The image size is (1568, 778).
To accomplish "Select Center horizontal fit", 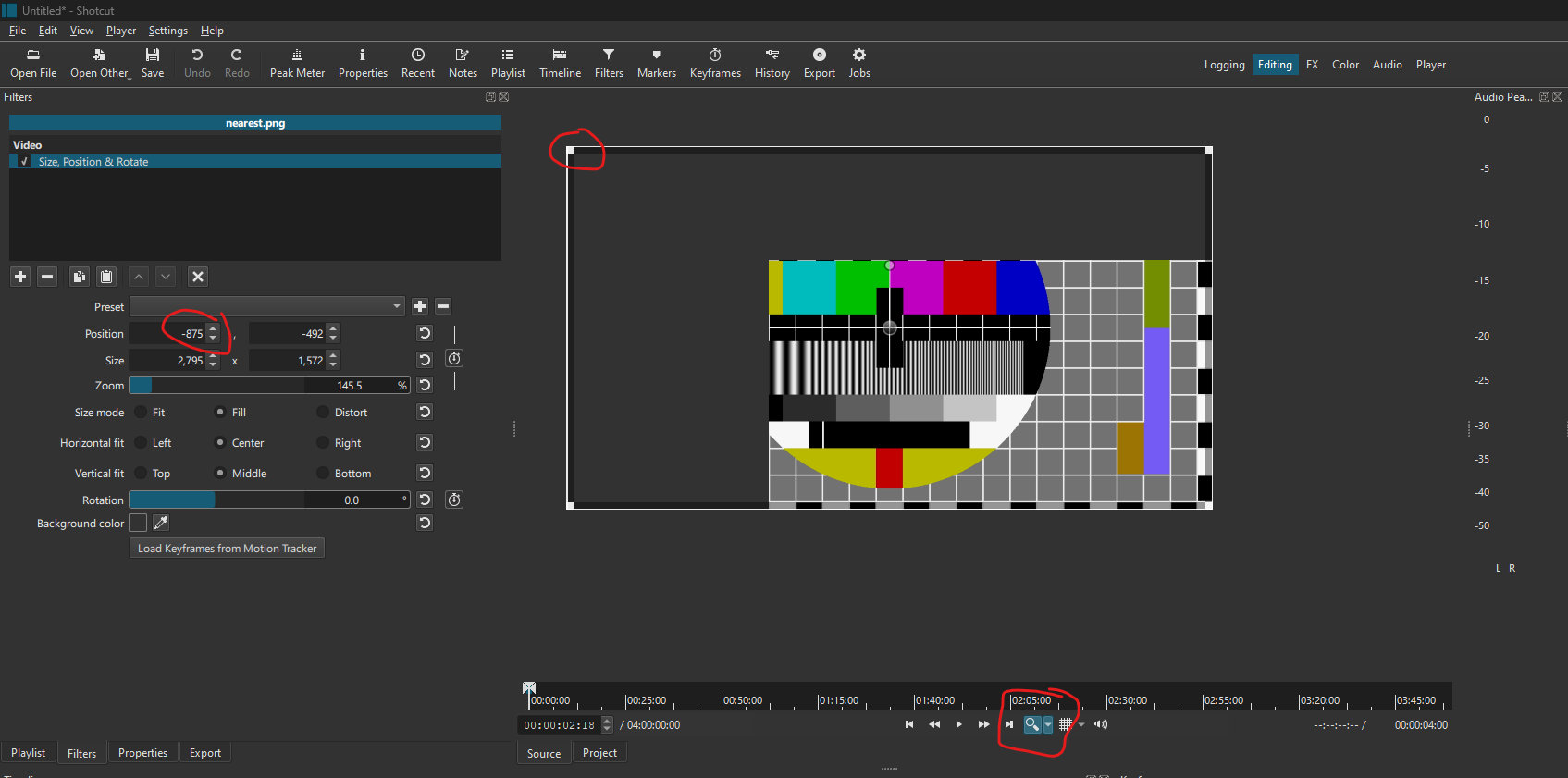I will tap(220, 442).
